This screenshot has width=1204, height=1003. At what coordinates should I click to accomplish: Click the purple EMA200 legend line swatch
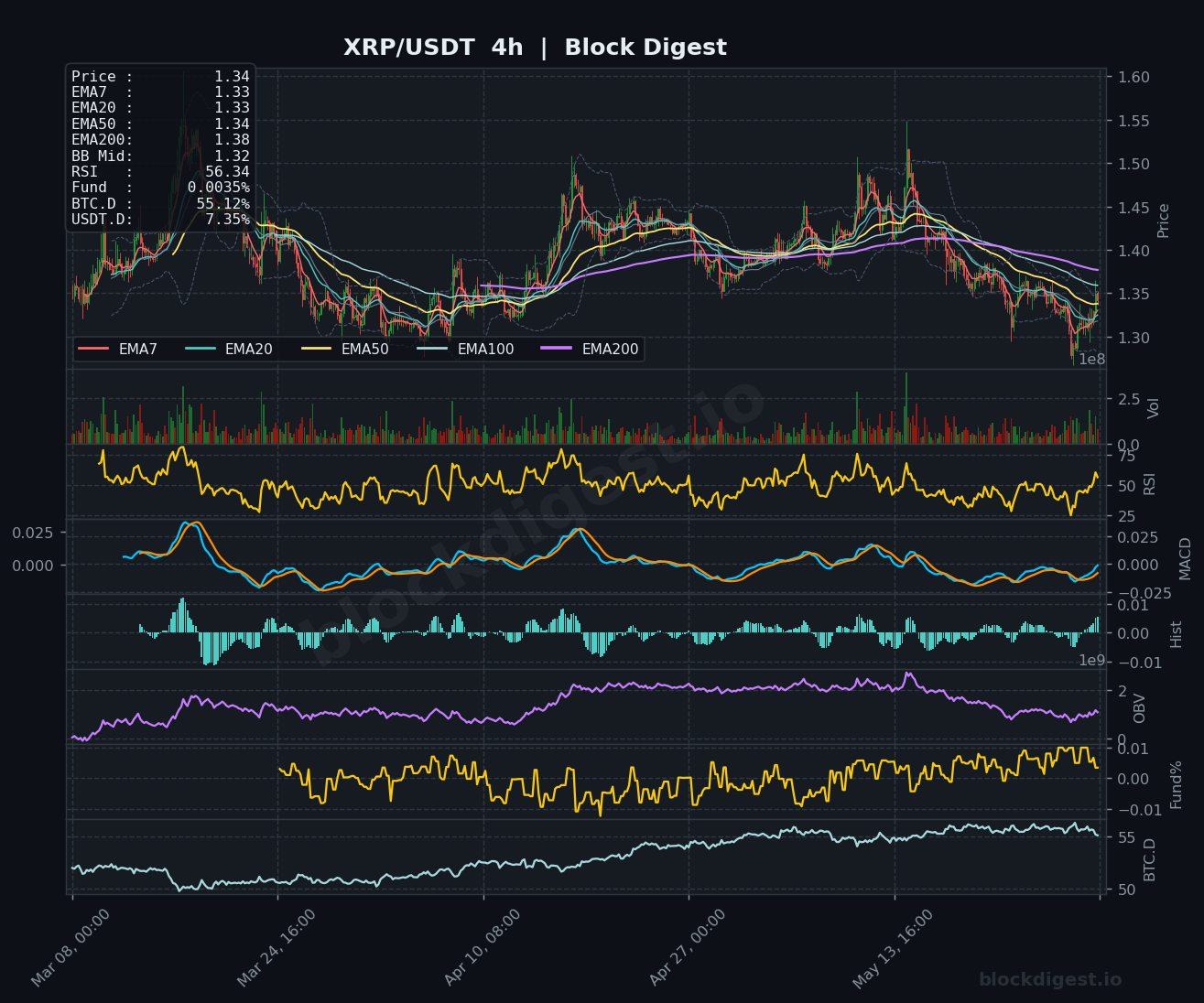pyautogui.click(x=557, y=349)
